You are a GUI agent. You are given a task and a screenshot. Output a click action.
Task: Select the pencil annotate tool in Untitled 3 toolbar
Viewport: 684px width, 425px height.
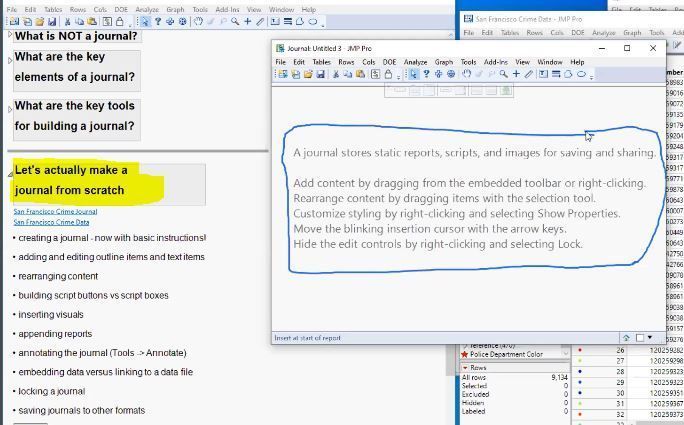click(x=528, y=74)
